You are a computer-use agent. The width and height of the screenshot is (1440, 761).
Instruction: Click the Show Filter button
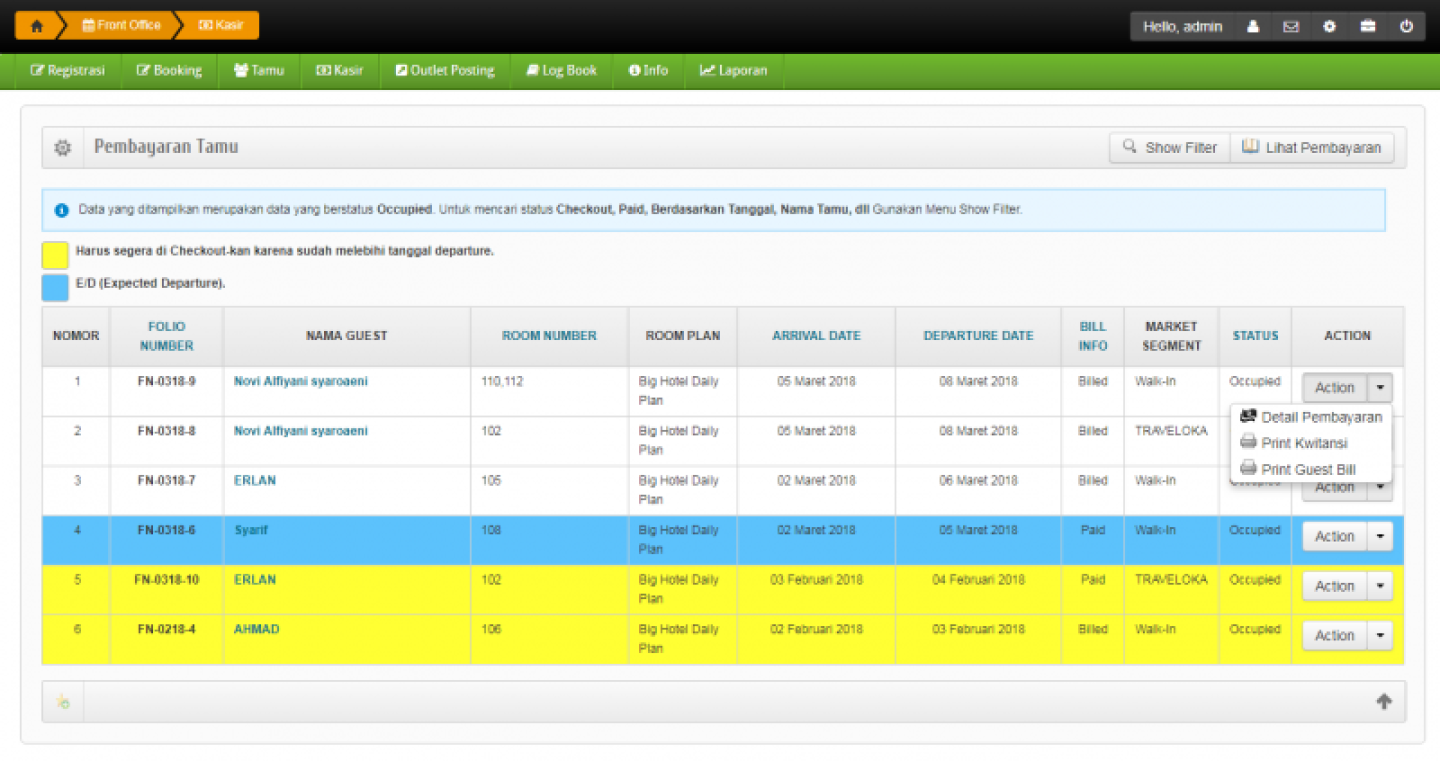[1169, 148]
